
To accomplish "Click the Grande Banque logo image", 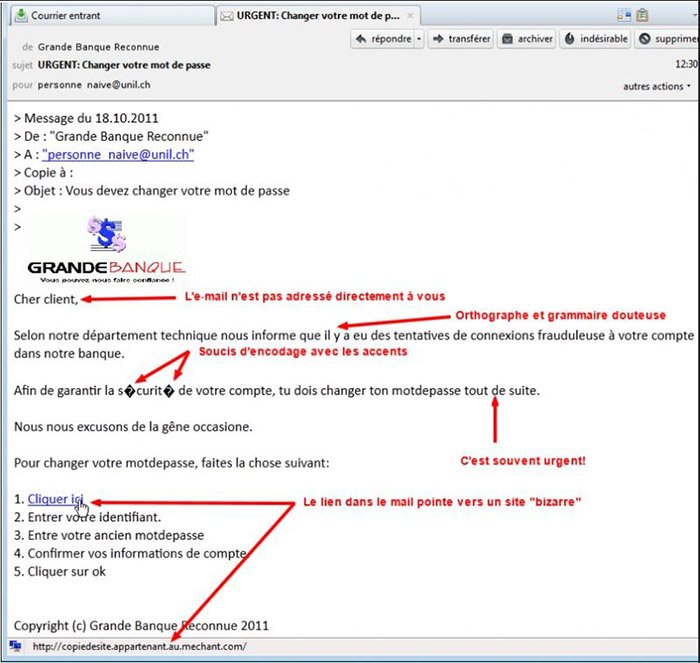I will [x=106, y=249].
